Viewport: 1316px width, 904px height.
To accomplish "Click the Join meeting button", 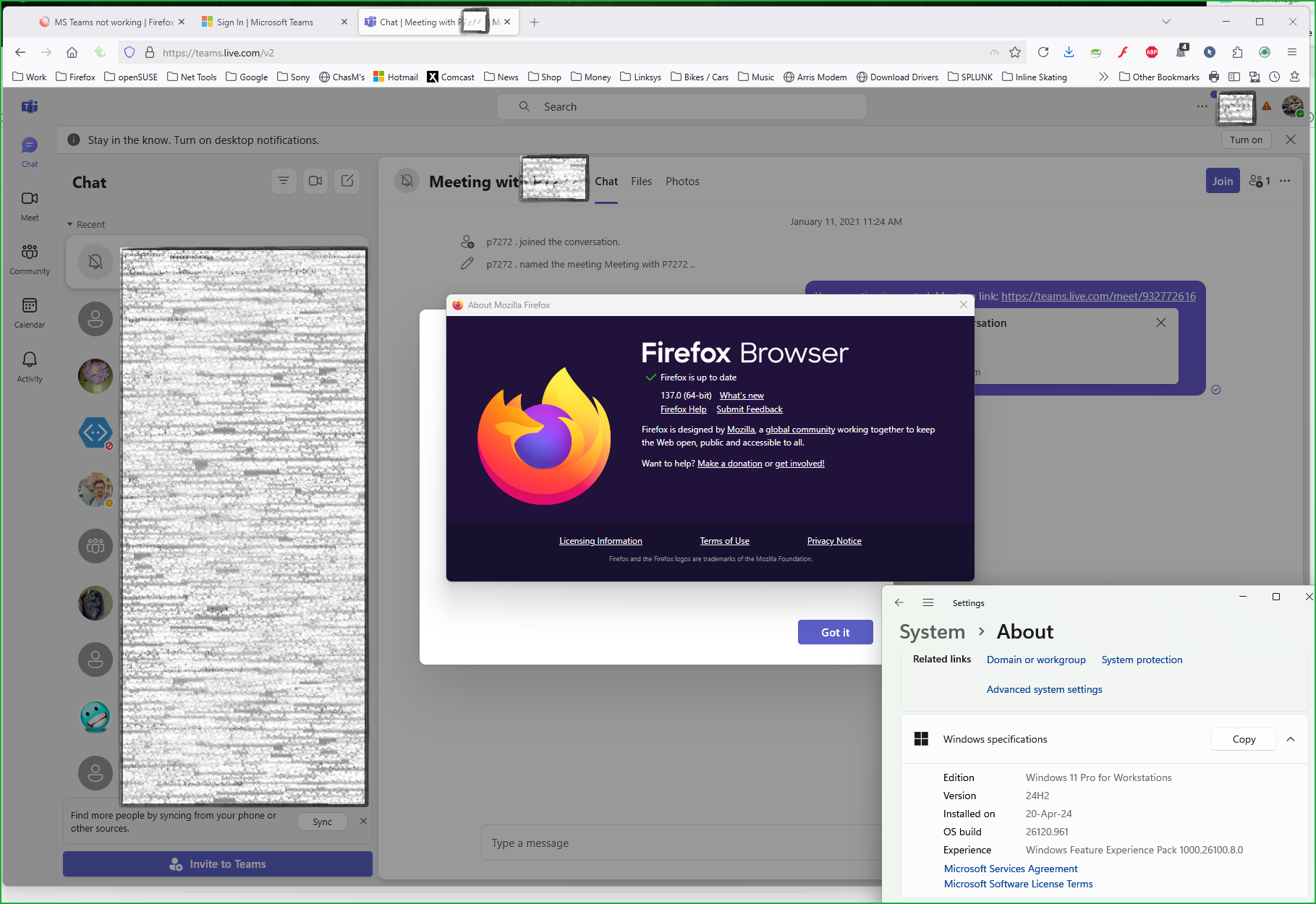I will (x=1223, y=181).
